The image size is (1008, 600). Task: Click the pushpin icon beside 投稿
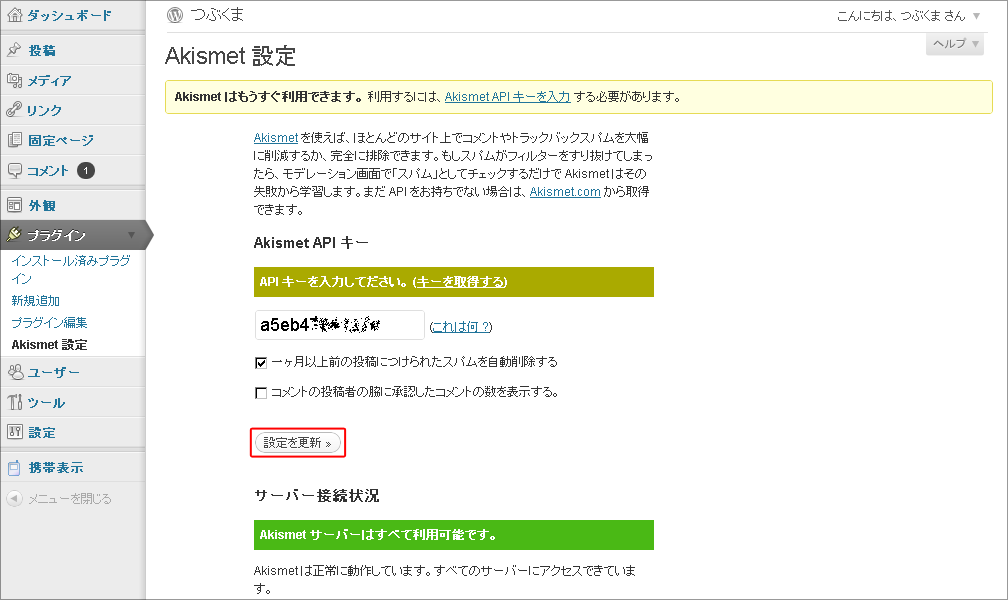pyautogui.click(x=14, y=50)
